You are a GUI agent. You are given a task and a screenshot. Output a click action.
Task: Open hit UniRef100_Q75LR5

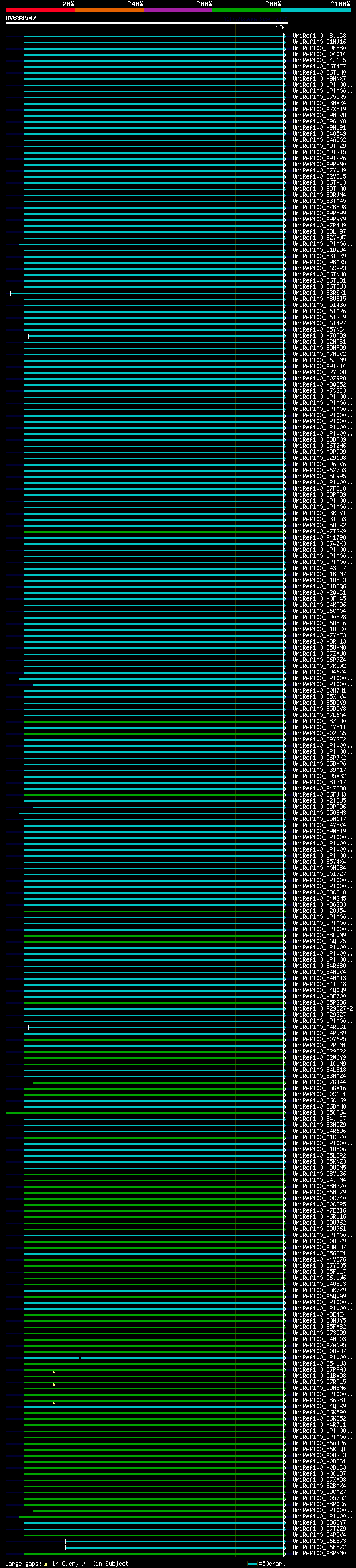pos(319,97)
